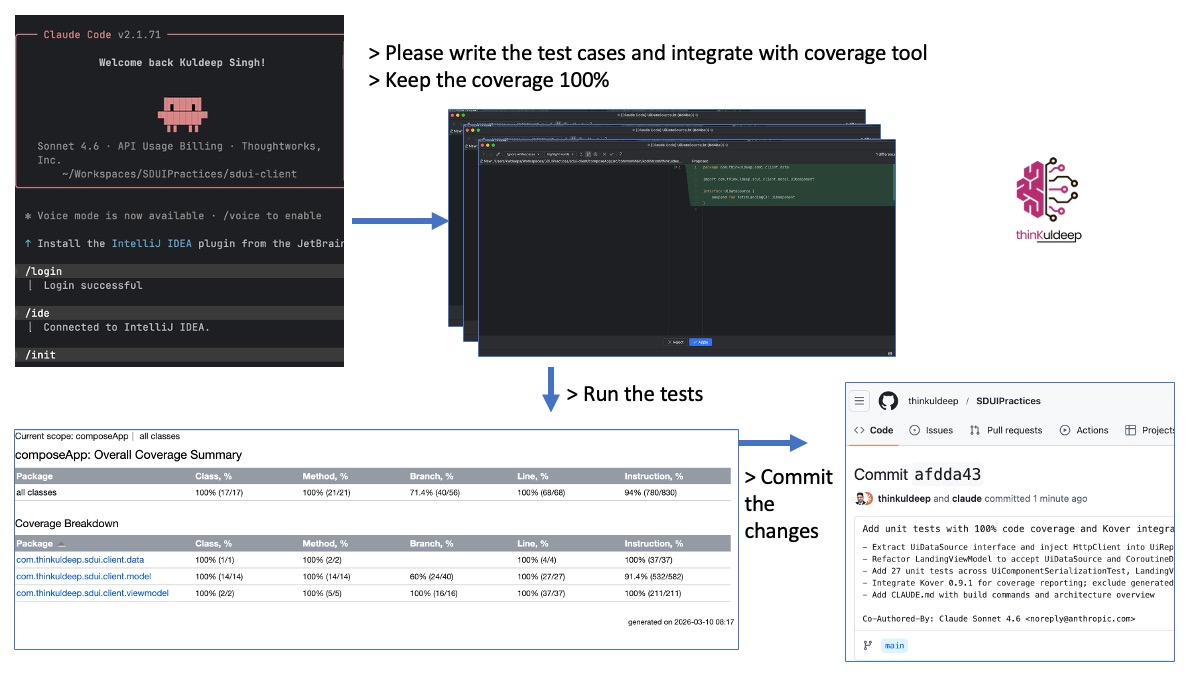Open com.thinkuldeep.sdui.client.model package link
This screenshot has height=675, width=1200.
(84, 577)
